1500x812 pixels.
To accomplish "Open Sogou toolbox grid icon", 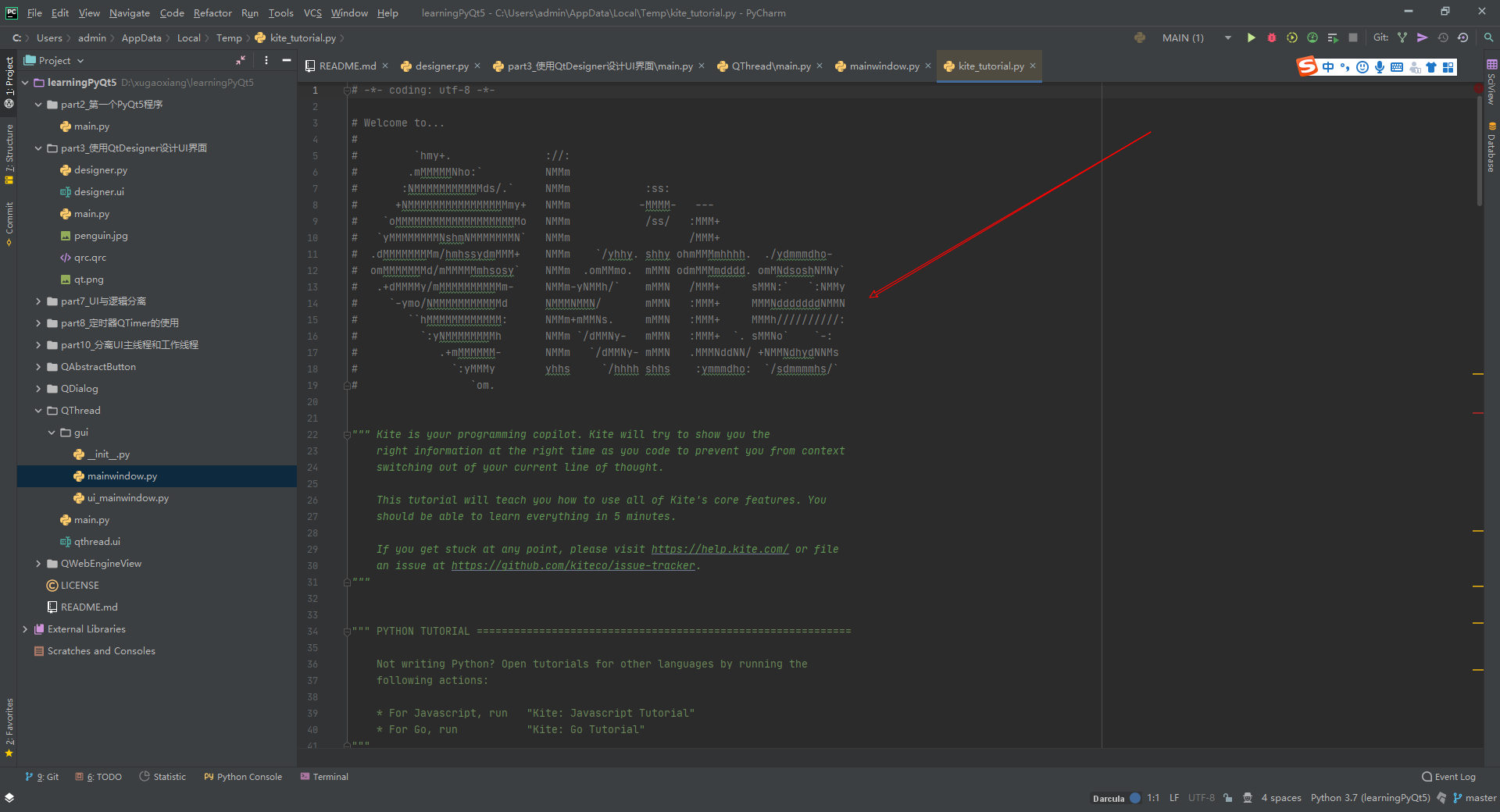I will pos(1448,67).
